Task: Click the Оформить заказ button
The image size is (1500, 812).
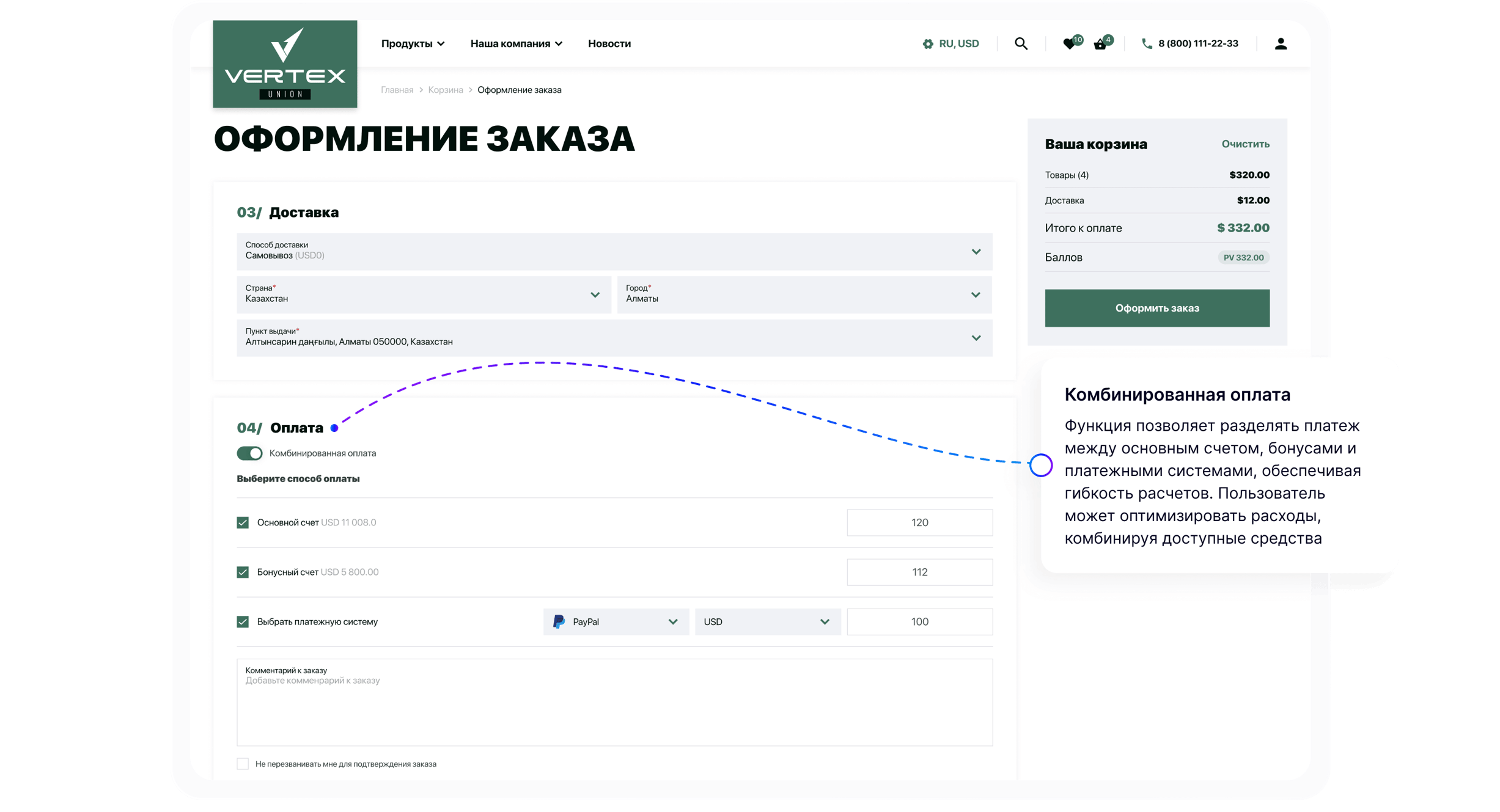Action: point(1156,308)
